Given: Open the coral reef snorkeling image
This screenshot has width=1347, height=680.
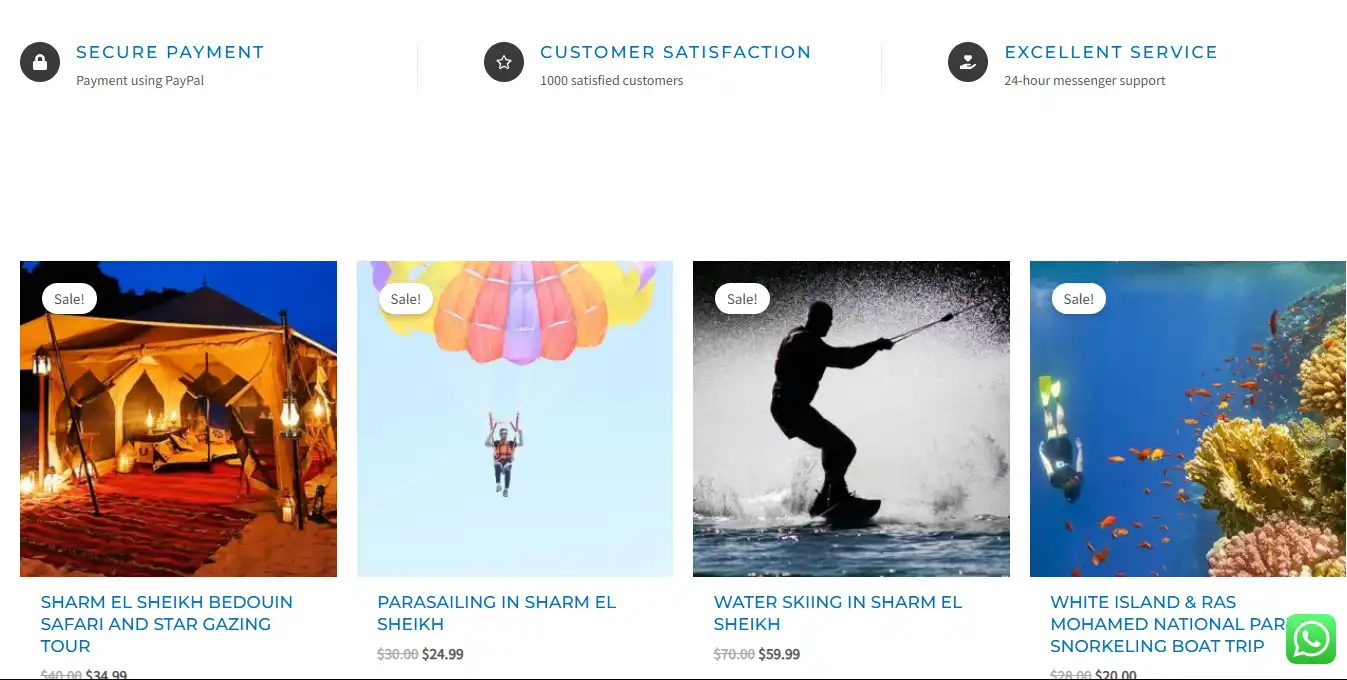Looking at the screenshot, I should pos(1188,419).
